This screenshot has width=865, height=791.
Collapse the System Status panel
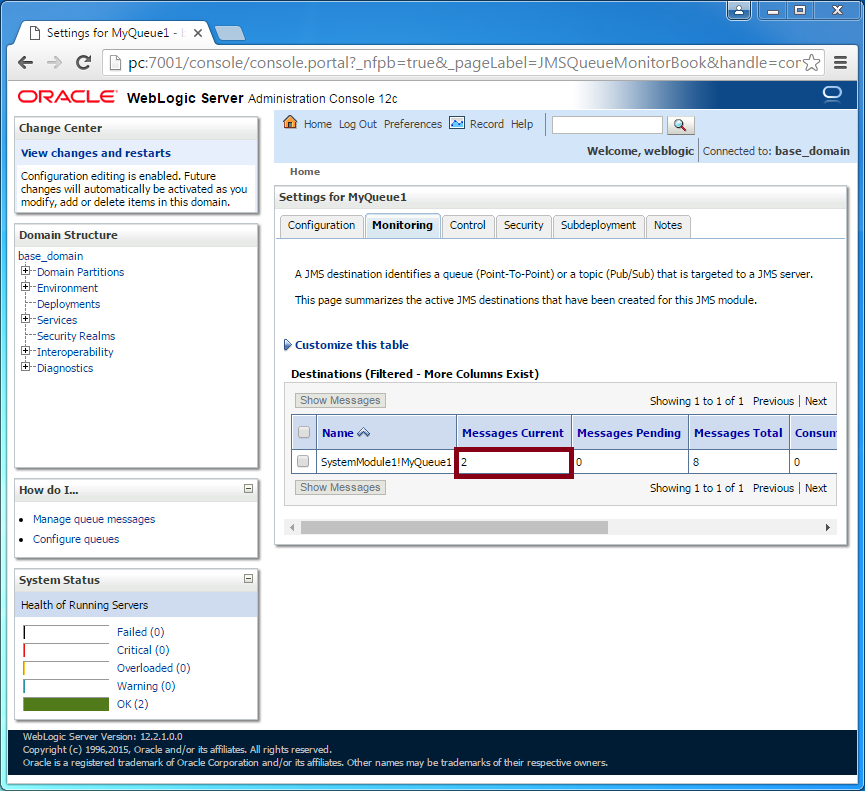point(249,579)
